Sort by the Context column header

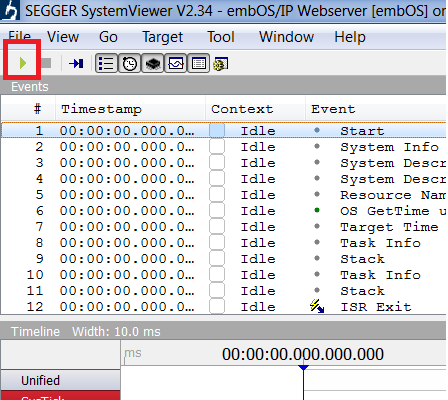click(x=255, y=109)
